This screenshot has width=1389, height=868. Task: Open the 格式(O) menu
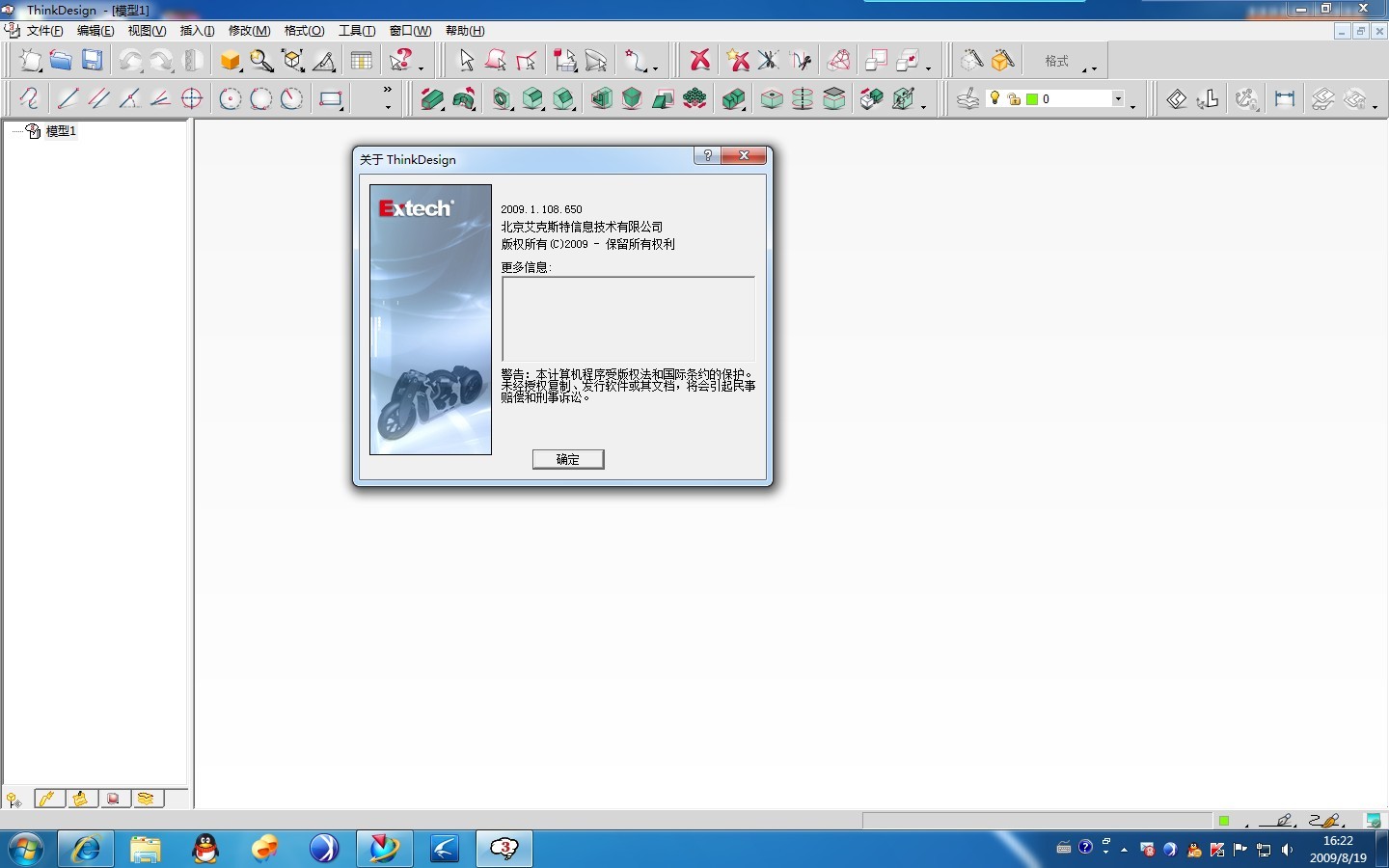[x=304, y=31]
